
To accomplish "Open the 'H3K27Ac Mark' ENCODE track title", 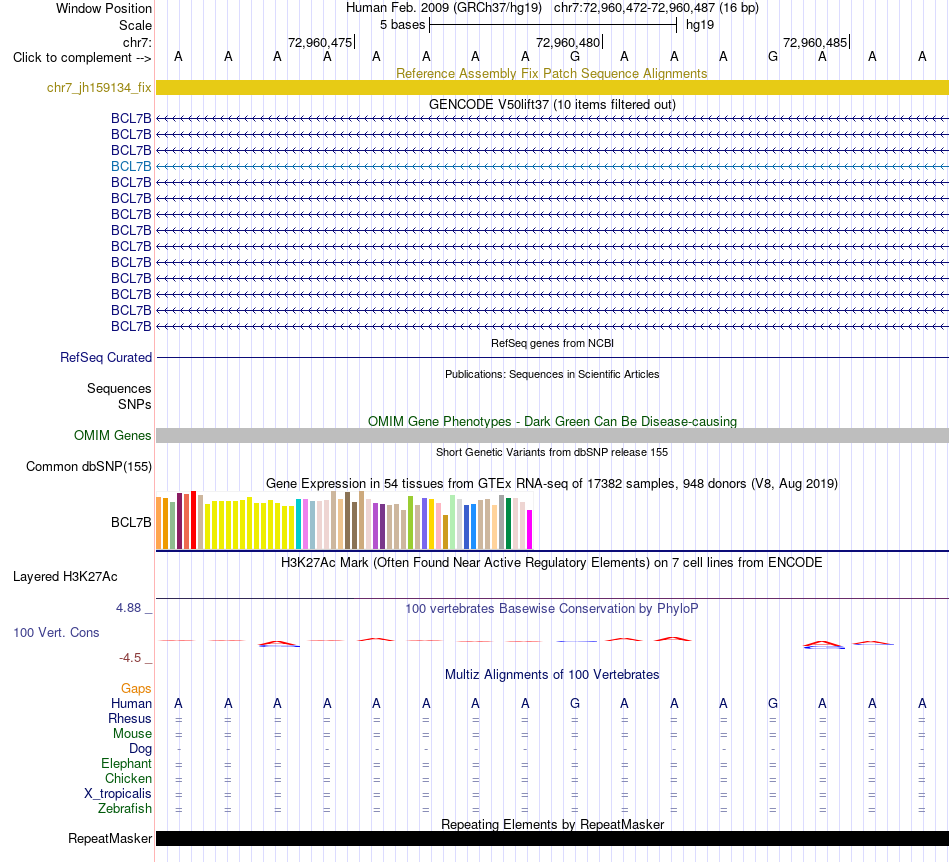I will click(552, 562).
